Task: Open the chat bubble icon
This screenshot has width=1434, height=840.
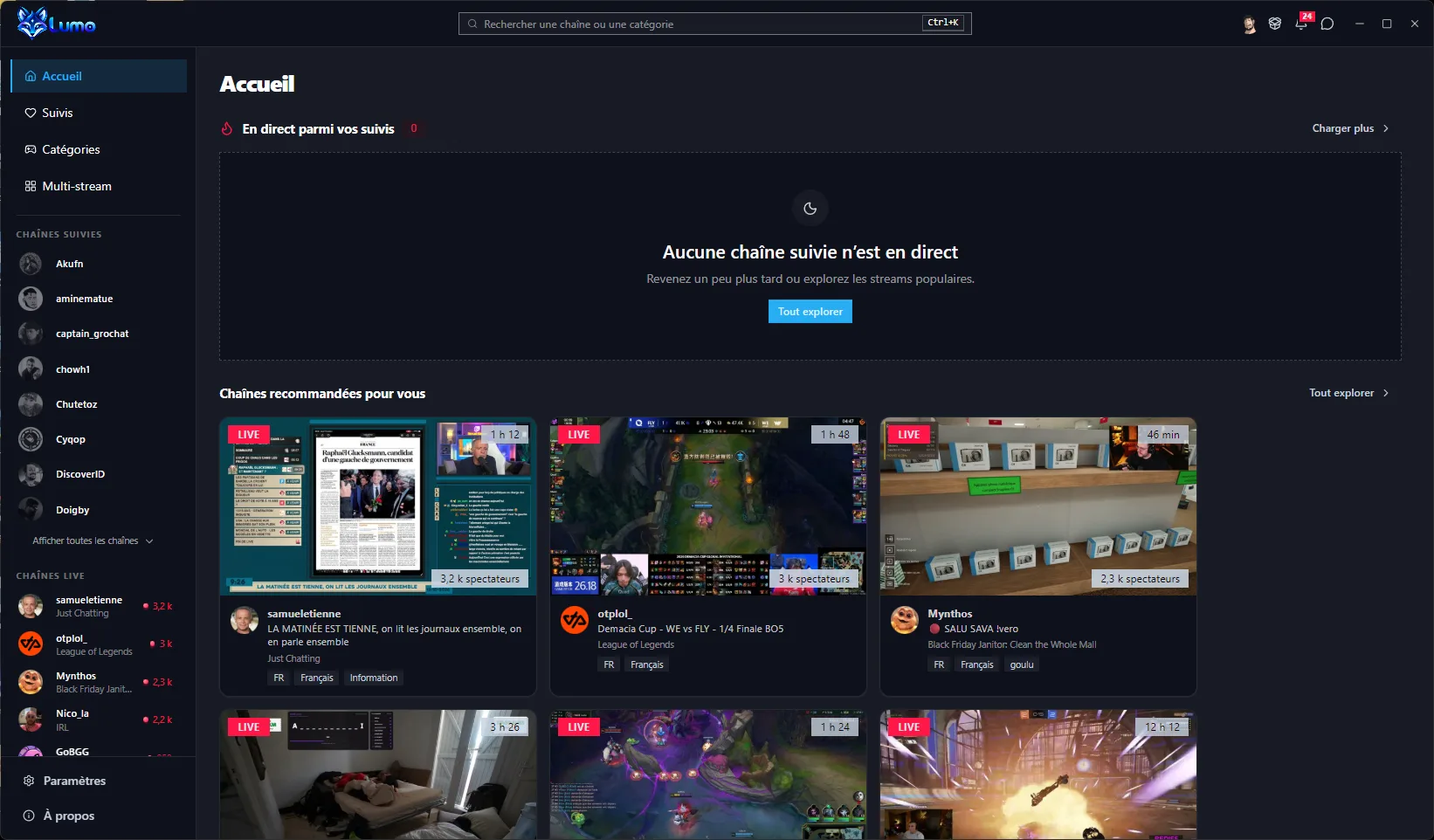Action: [1327, 24]
